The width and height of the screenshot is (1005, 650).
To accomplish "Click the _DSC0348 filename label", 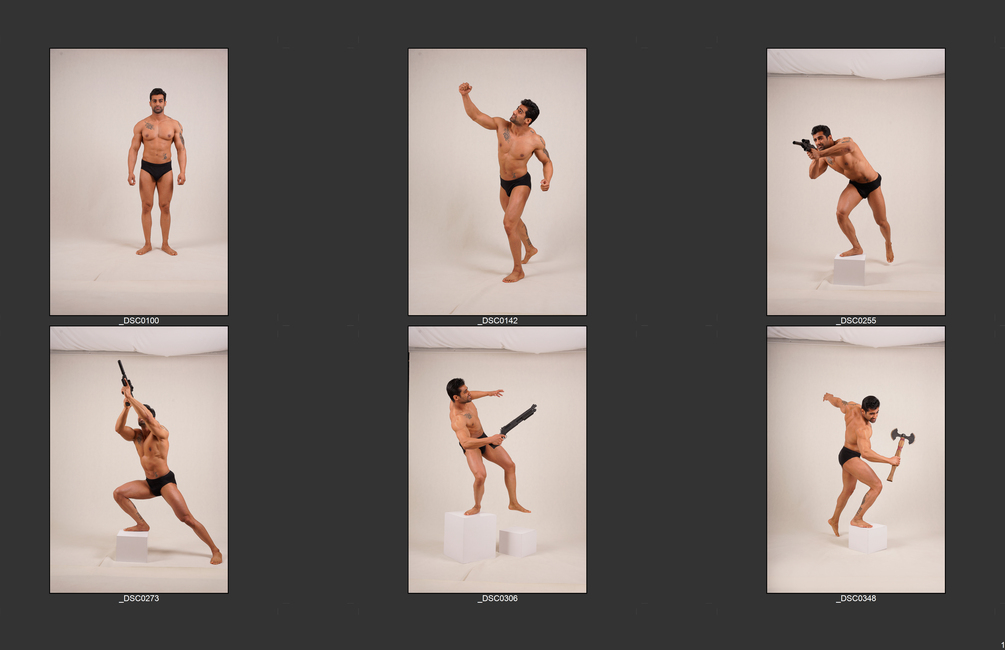I will (856, 598).
